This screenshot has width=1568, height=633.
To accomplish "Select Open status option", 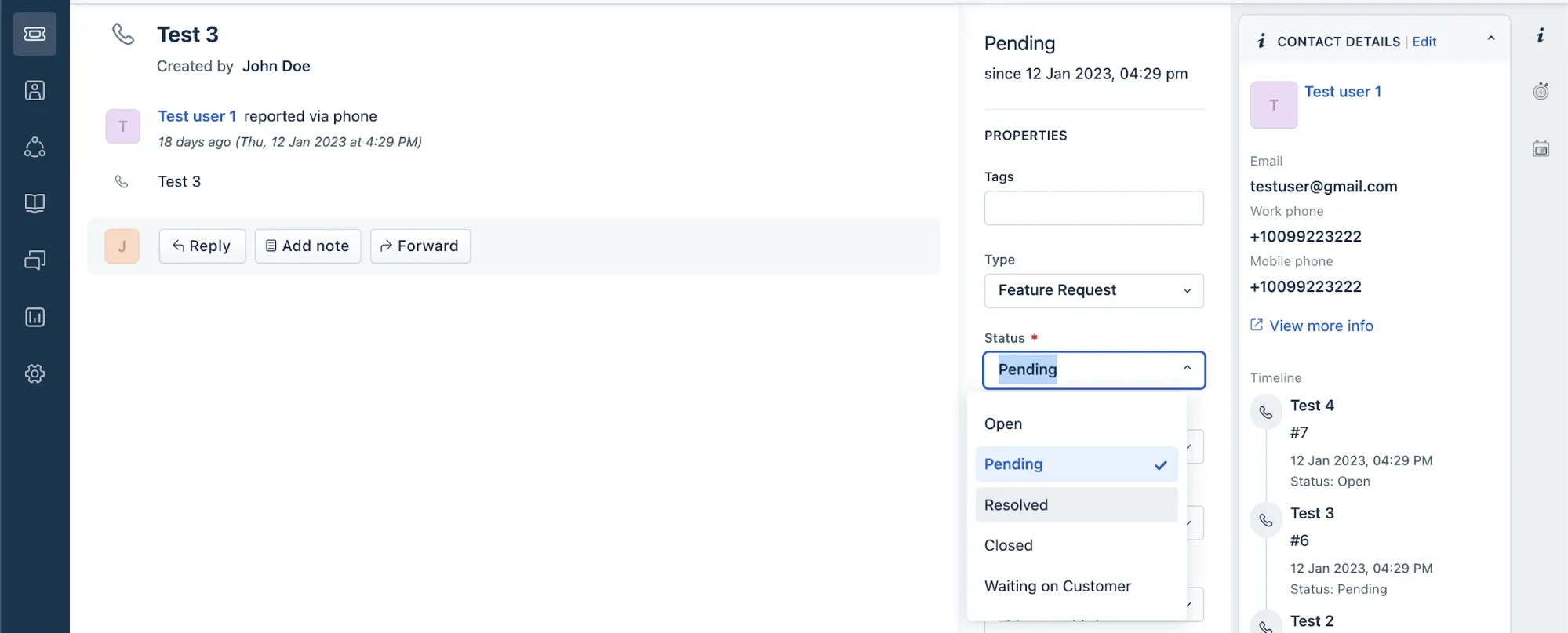I will pyautogui.click(x=1077, y=424).
